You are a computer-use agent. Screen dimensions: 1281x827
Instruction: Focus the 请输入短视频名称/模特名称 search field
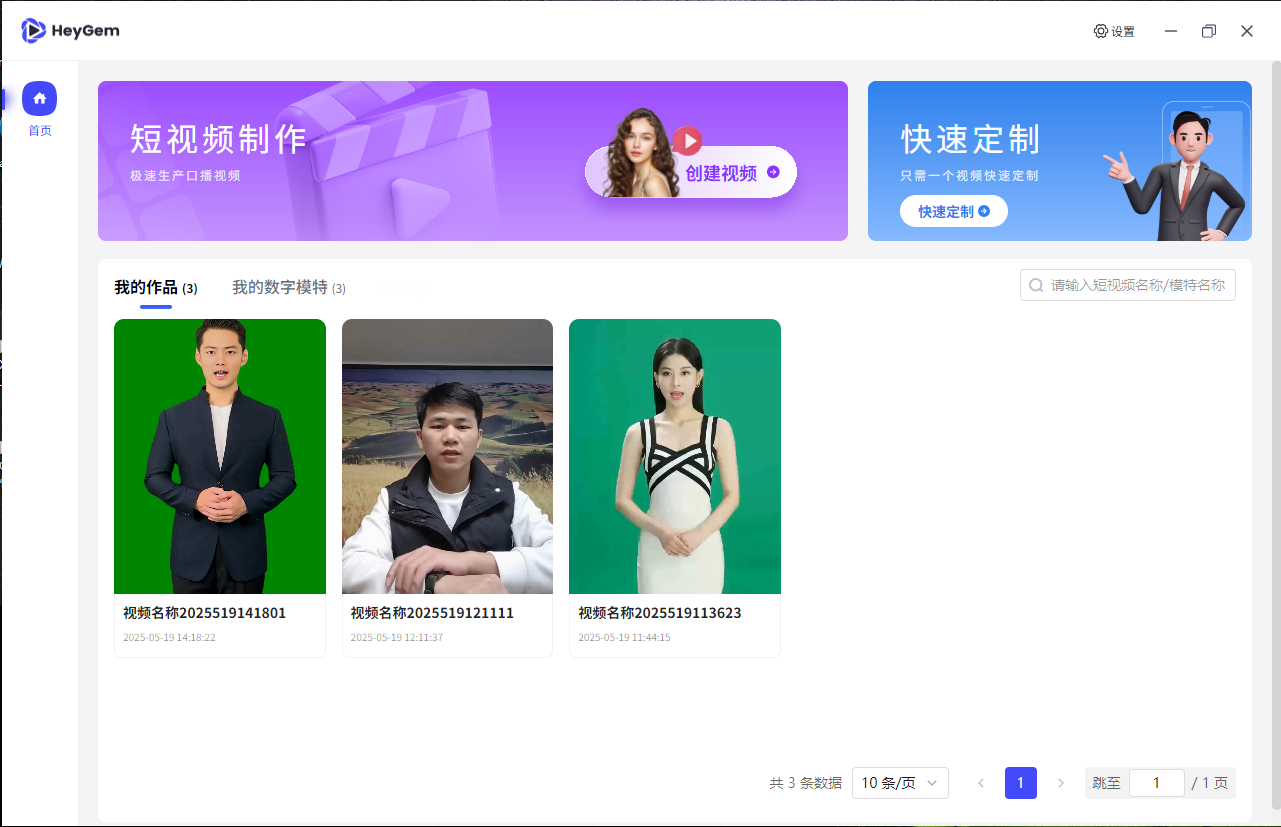[x=1128, y=285]
